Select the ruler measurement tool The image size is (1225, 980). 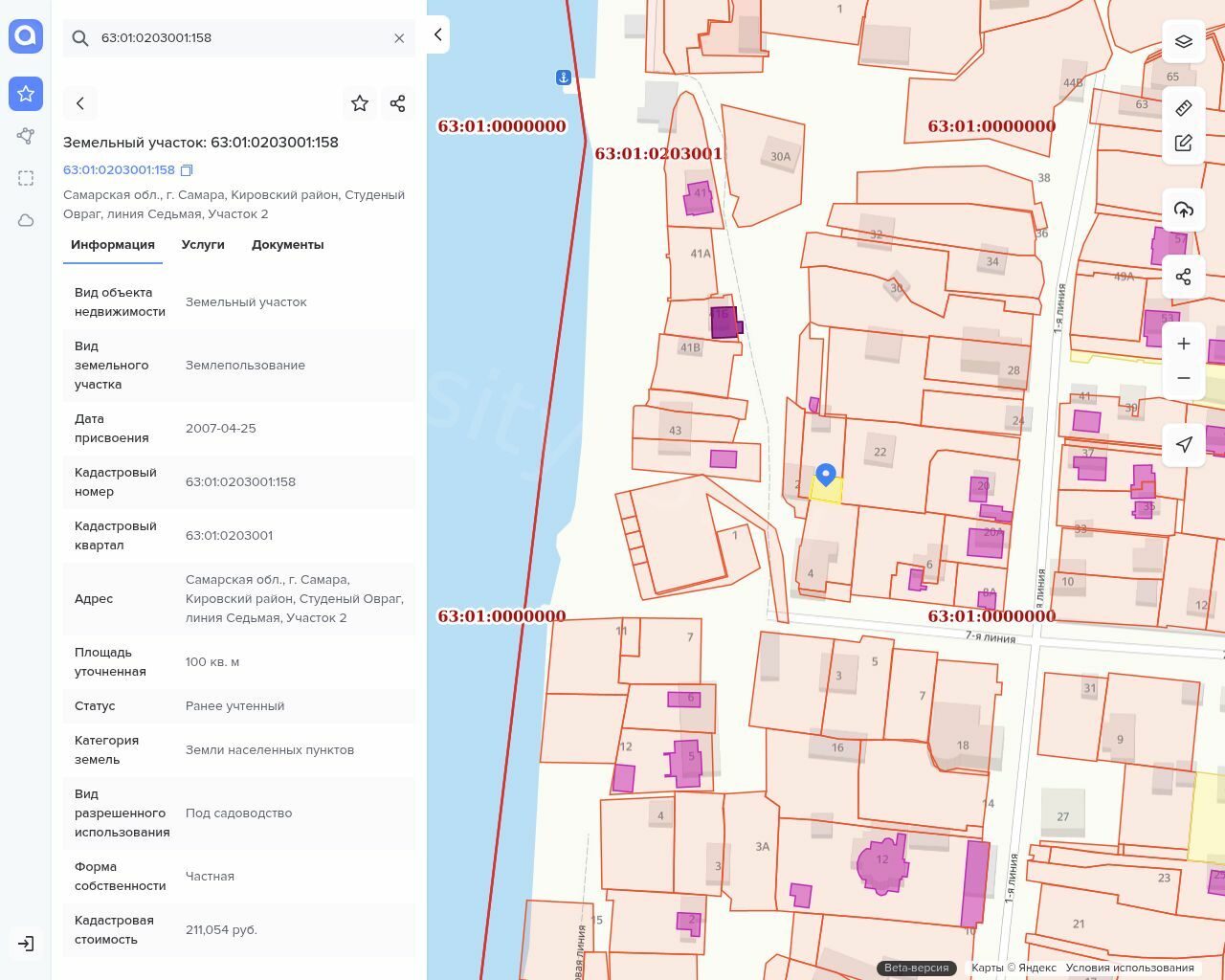[x=1184, y=107]
